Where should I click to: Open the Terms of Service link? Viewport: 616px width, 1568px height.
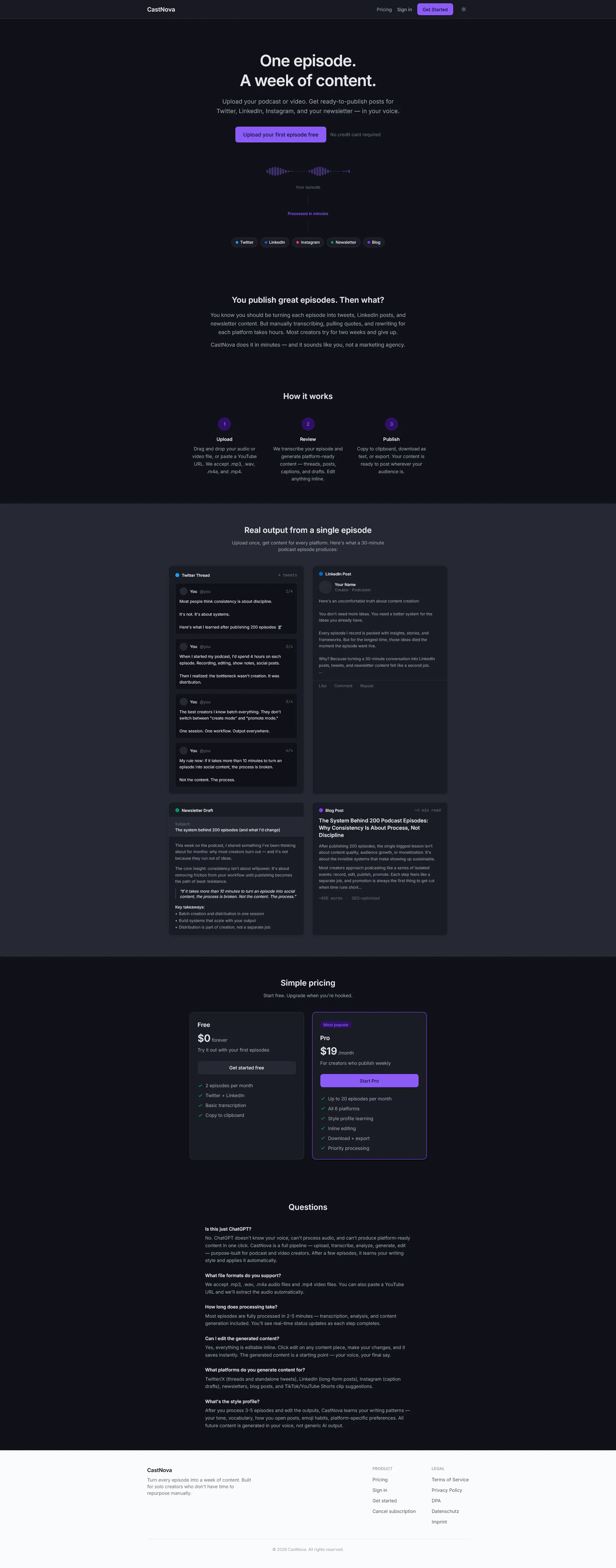pyautogui.click(x=450, y=1480)
